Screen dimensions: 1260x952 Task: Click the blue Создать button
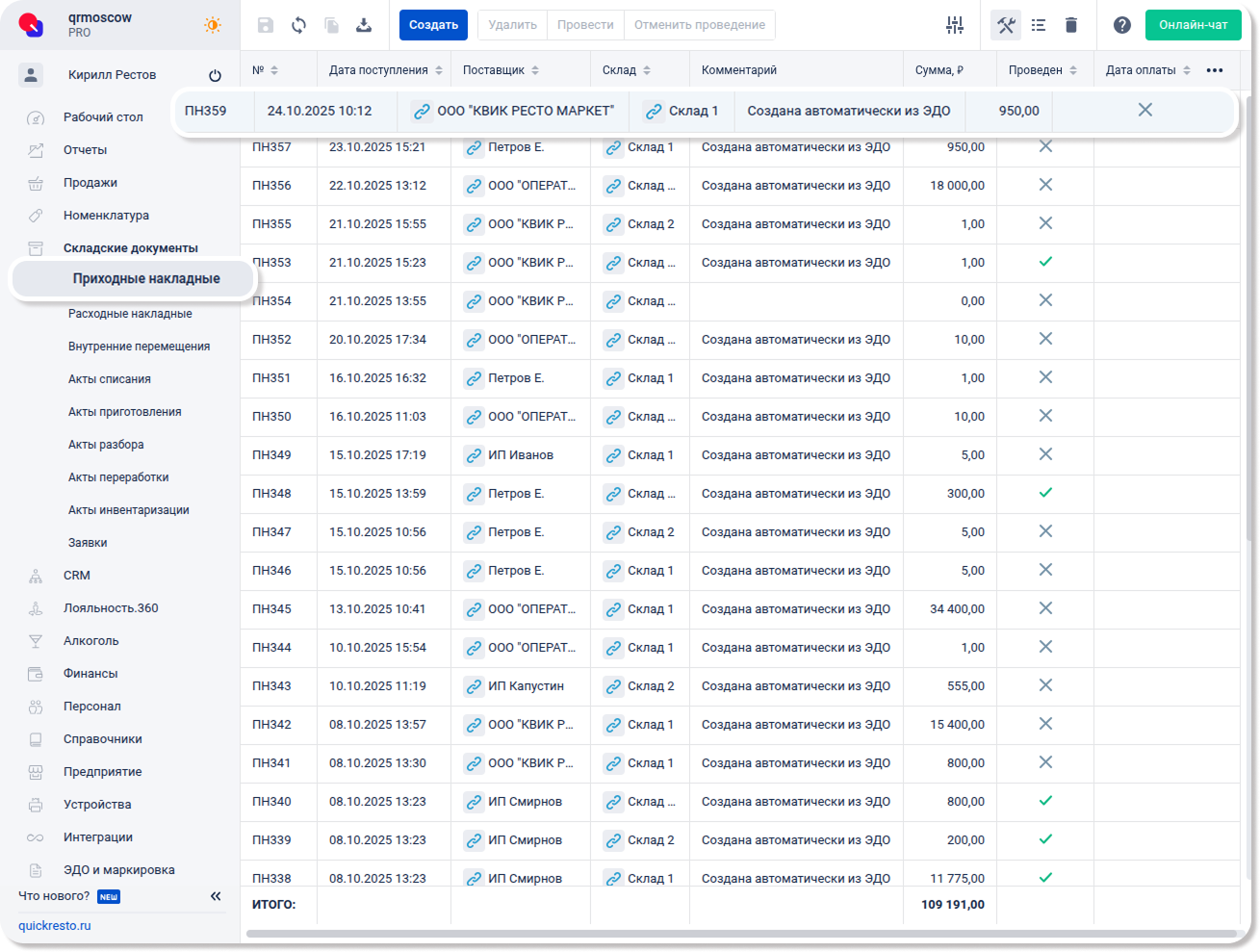(x=433, y=25)
